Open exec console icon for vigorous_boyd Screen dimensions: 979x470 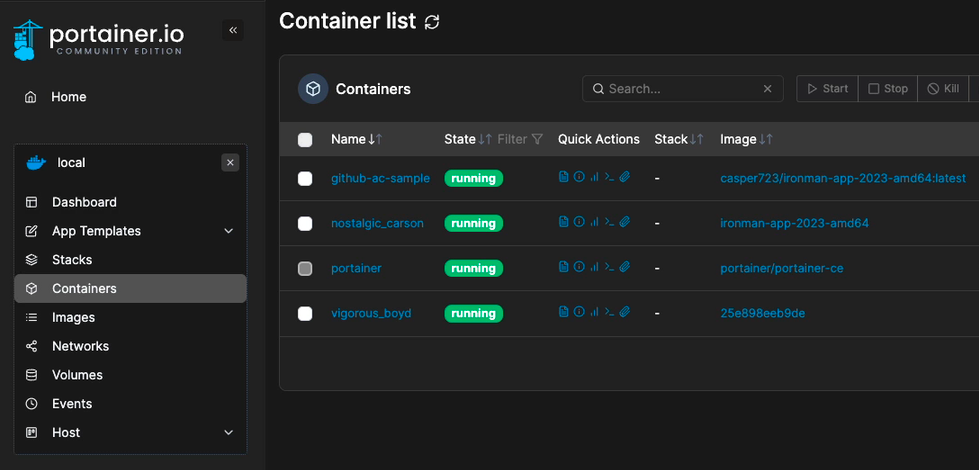click(609, 313)
